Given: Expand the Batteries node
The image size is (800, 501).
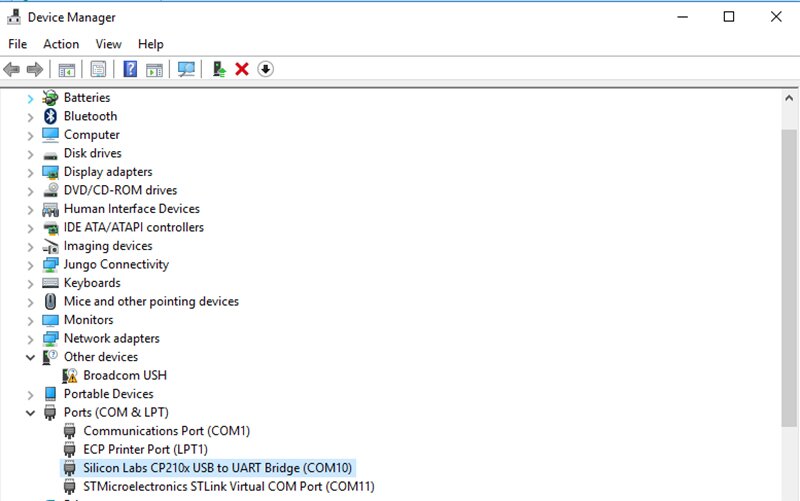Looking at the screenshot, I should (30, 98).
